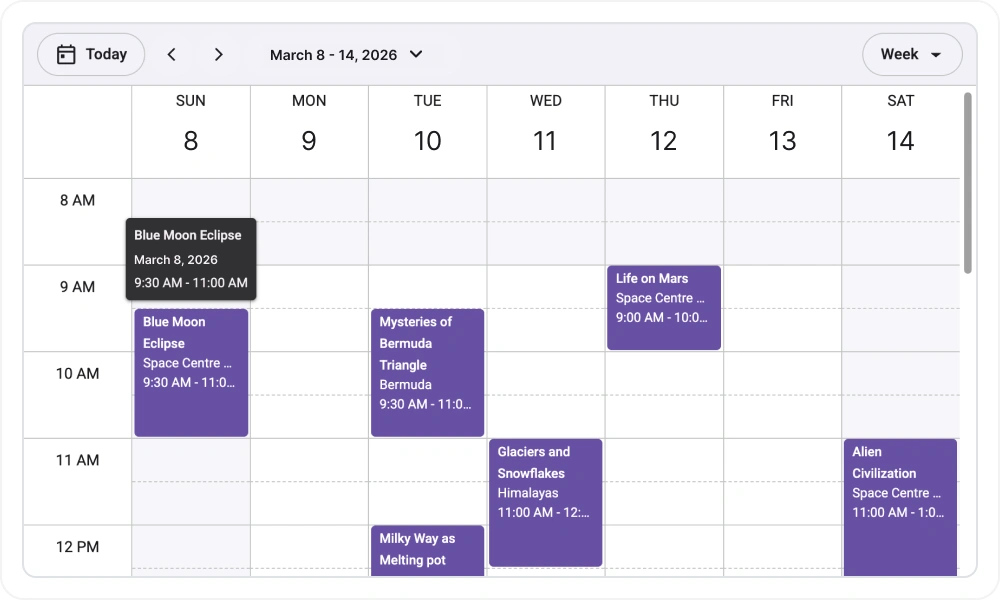This screenshot has height=600, width=1000.
Task: Open the March 8 - 14, 2026 date dropdown
Action: [x=335, y=55]
